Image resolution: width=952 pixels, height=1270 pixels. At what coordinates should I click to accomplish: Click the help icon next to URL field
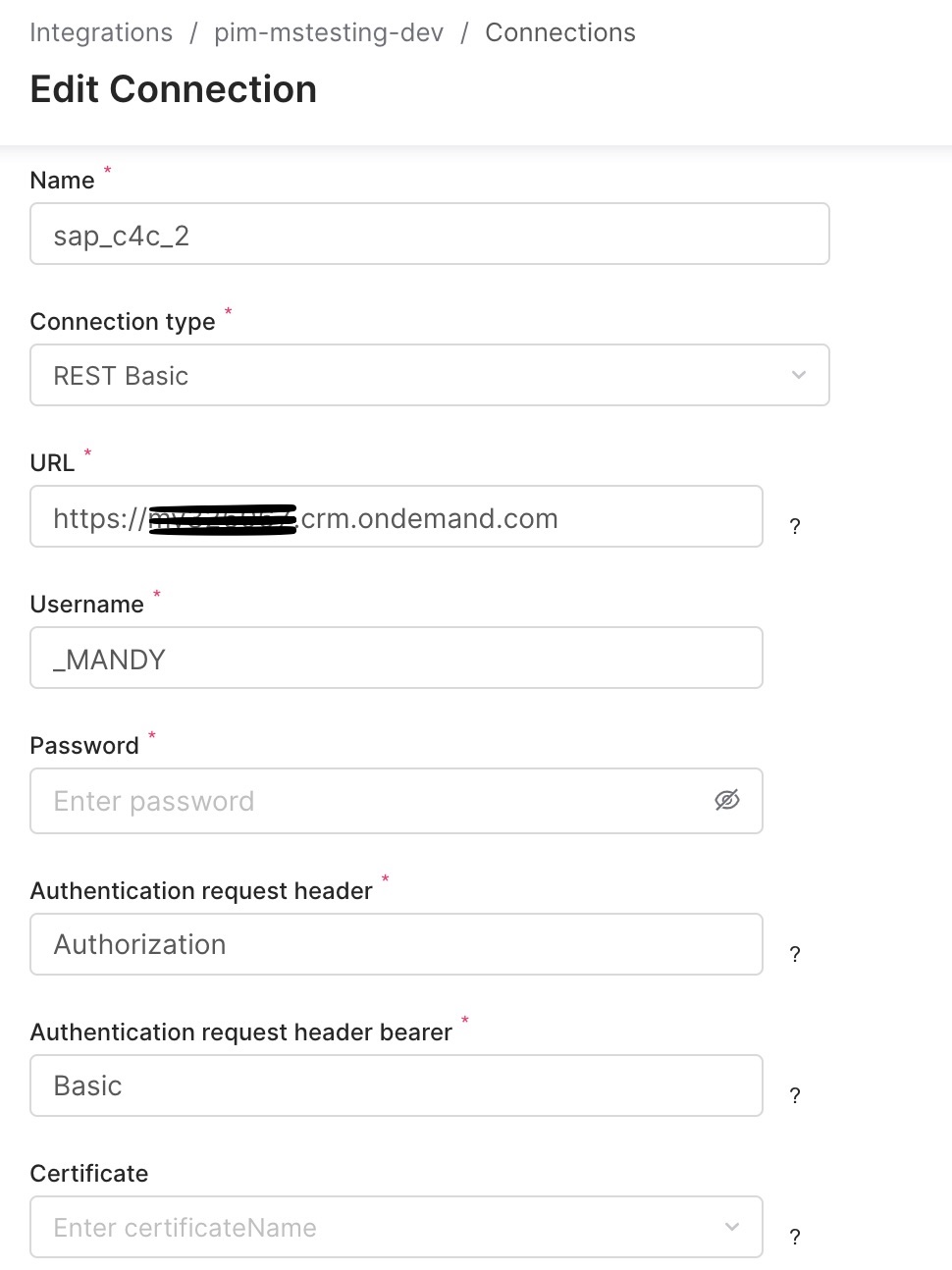click(x=794, y=526)
